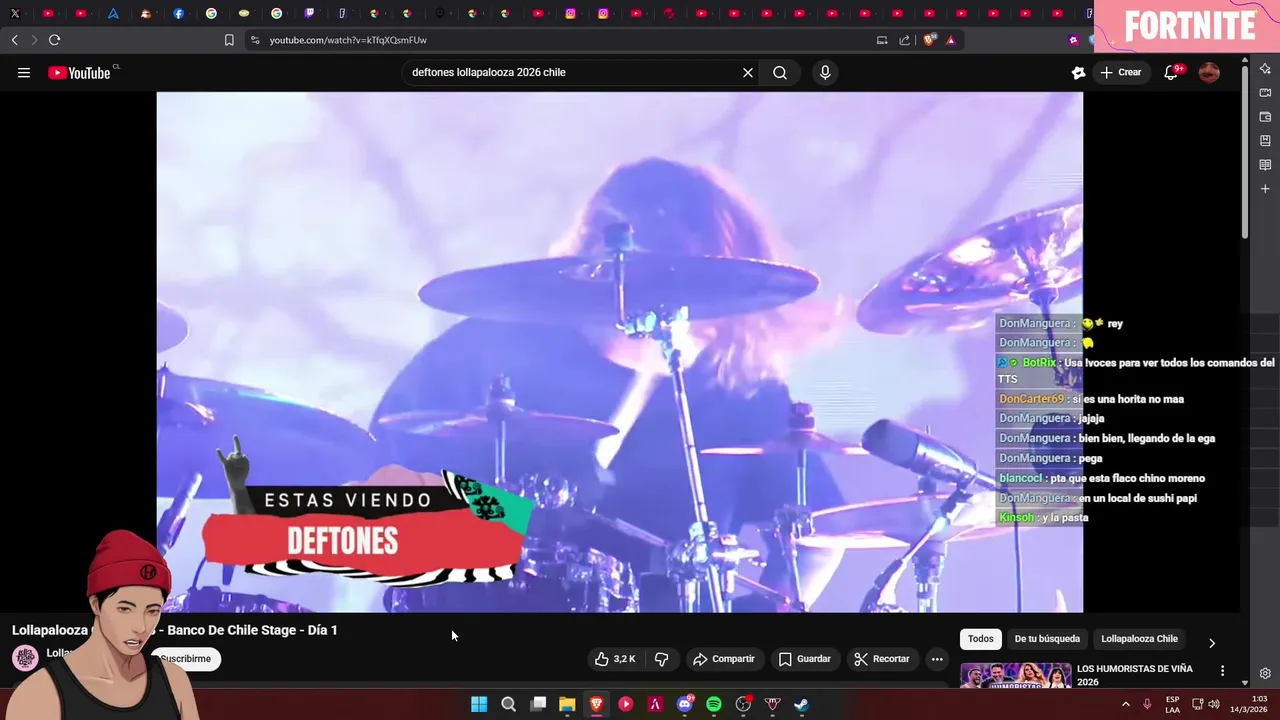Open the Brave sidebar wallet icon
The image size is (1280, 720).
tap(1265, 117)
